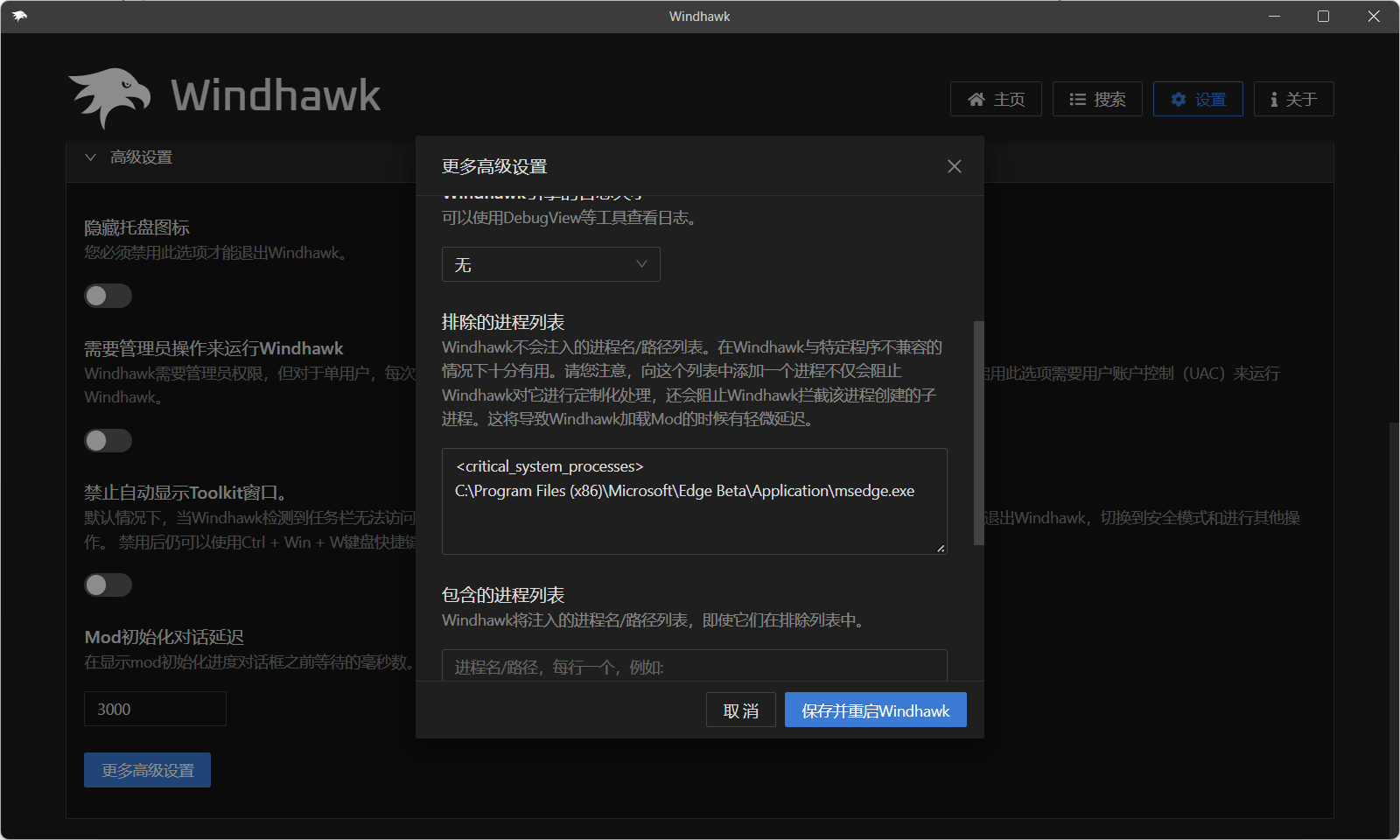Viewport: 1400px width, 840px height.
Task: Open the 关于 about tab
Action: point(1293,99)
